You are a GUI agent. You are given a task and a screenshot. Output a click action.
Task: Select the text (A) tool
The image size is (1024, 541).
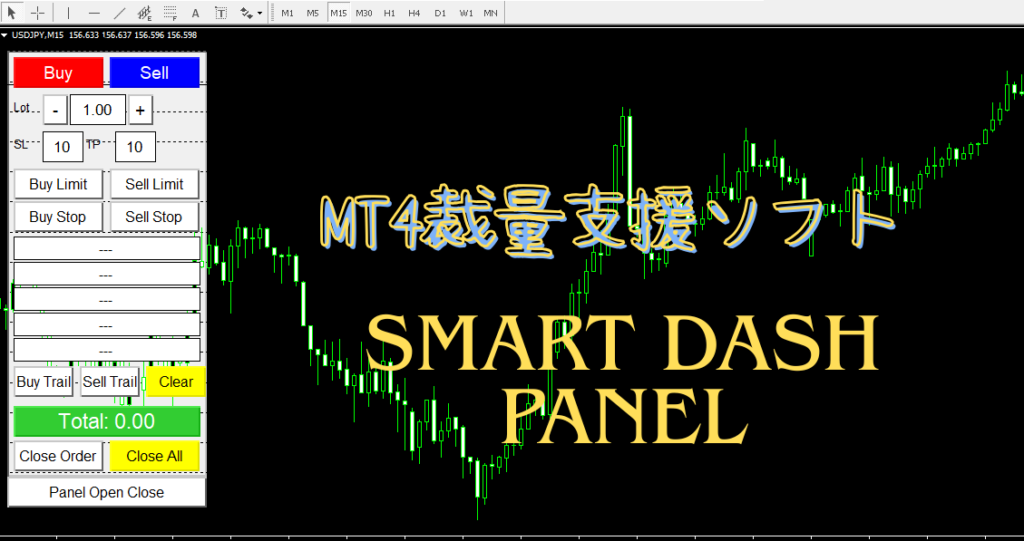[195, 13]
